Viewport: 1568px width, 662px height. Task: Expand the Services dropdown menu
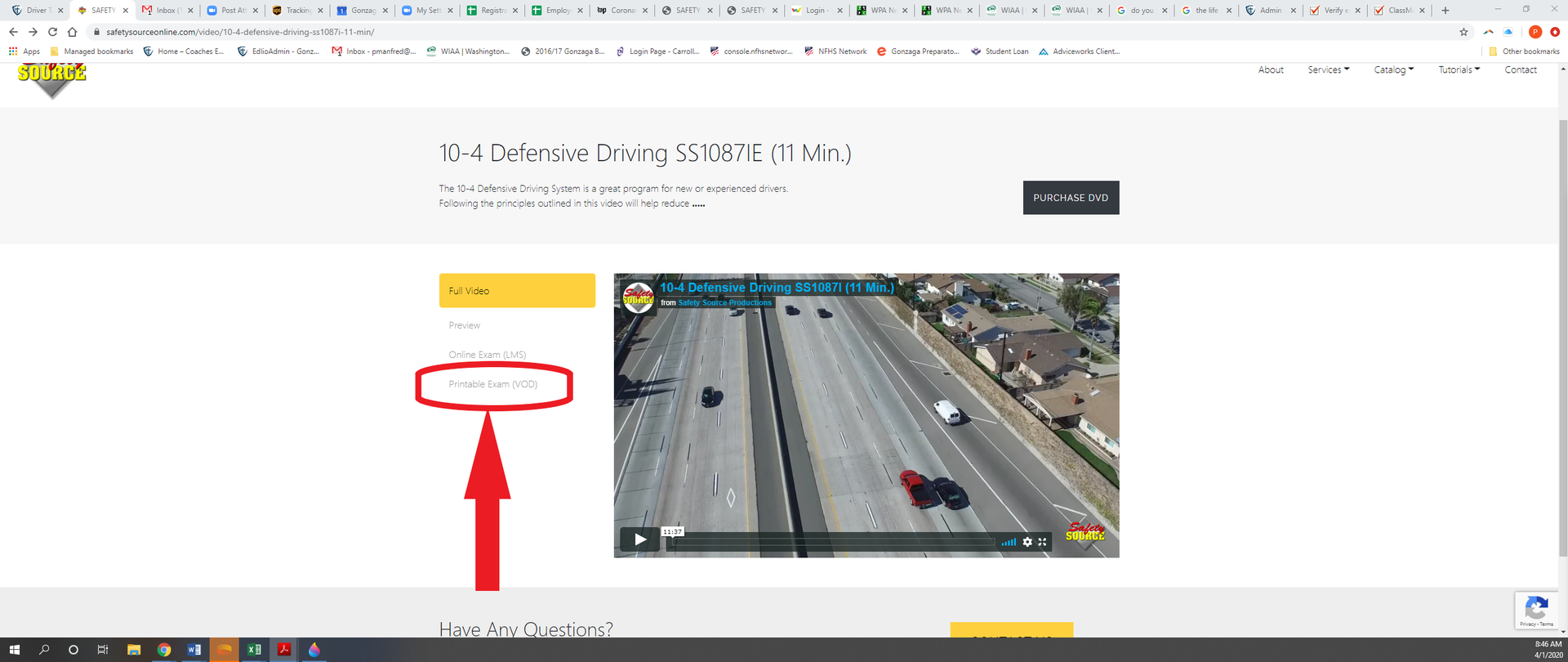pos(1328,70)
